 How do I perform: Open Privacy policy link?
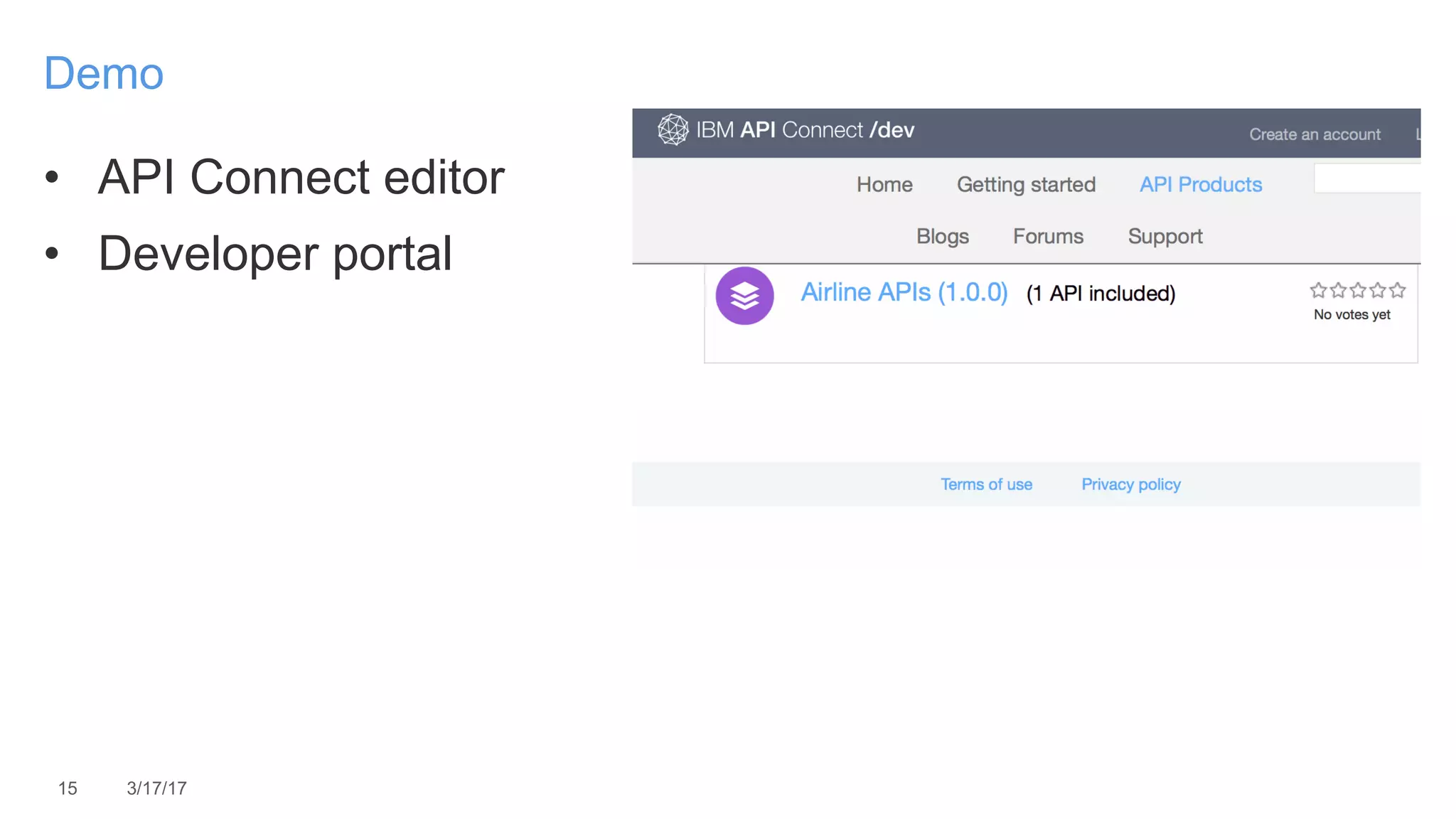[x=1130, y=485]
